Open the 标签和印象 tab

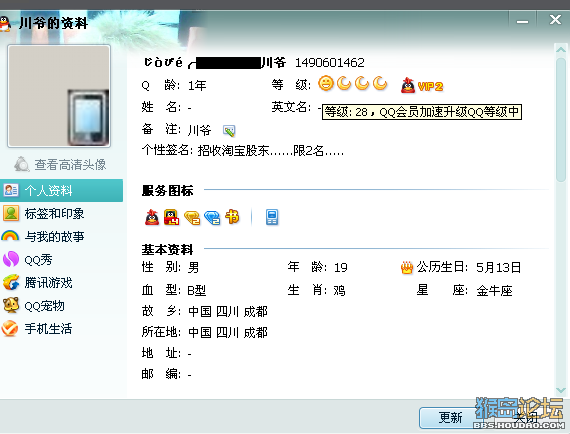tap(54, 213)
